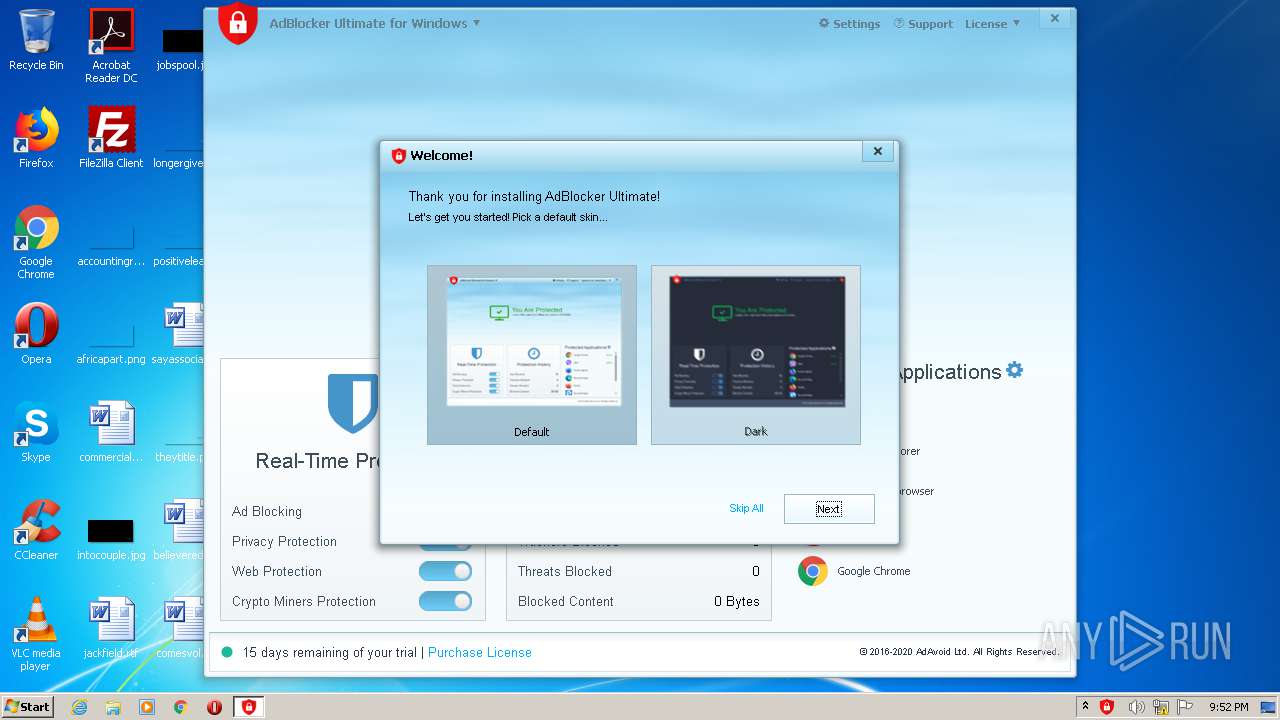Open Google Chrome desktop shortcut
1280x720 pixels.
click(36, 242)
